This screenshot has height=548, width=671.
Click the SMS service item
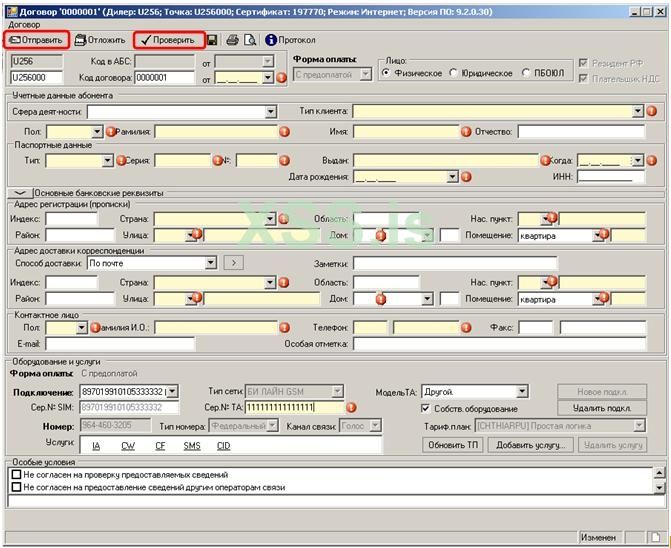[x=191, y=445]
